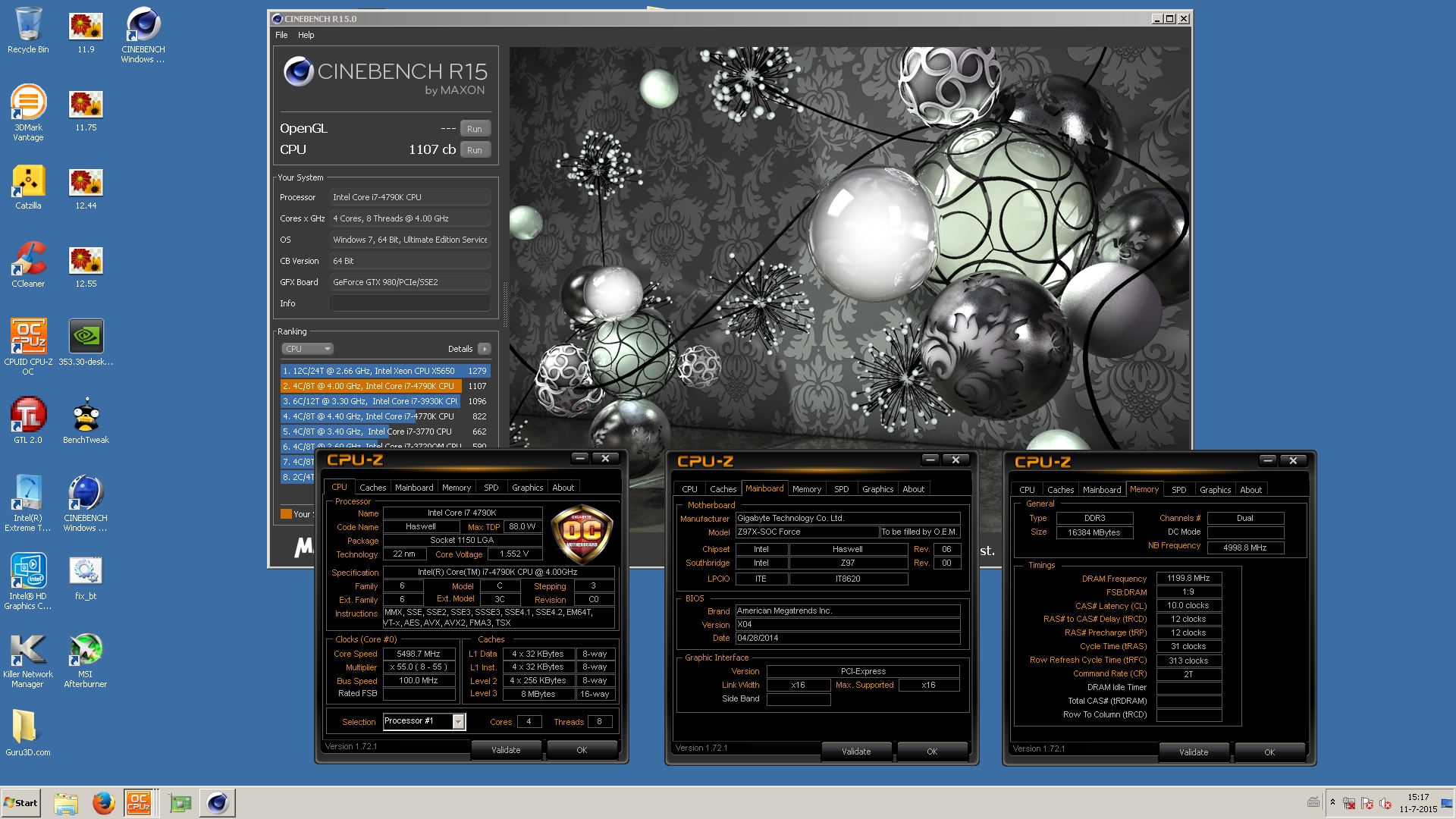
Task: Switch to Caches tab in first CPU-Z window
Action: tap(372, 488)
